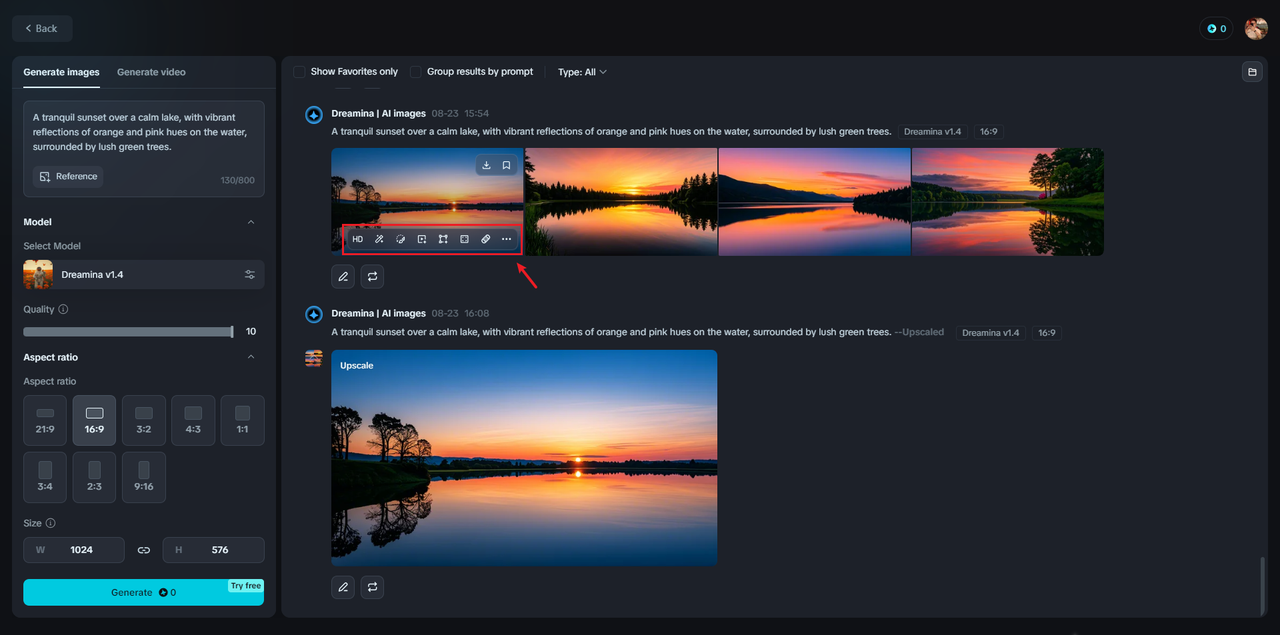1280x635 pixels.
Task: Click the edit pencil under the upscaled image
Action: 343,587
